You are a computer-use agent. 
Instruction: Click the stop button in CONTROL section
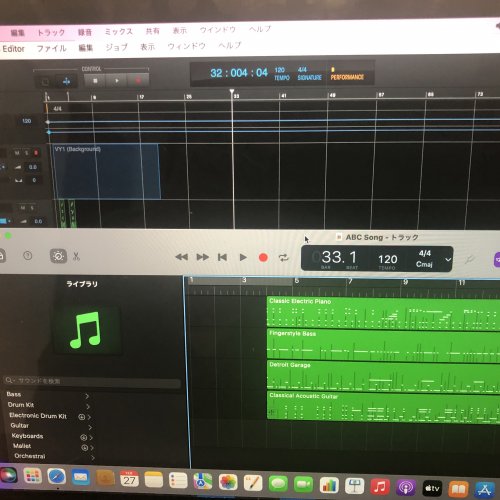coord(95,81)
